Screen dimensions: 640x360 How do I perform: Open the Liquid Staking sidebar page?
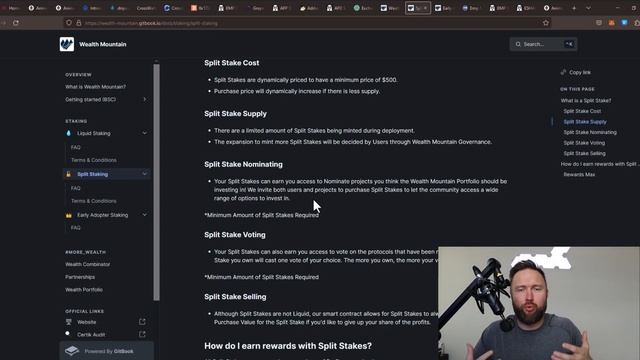click(x=93, y=133)
